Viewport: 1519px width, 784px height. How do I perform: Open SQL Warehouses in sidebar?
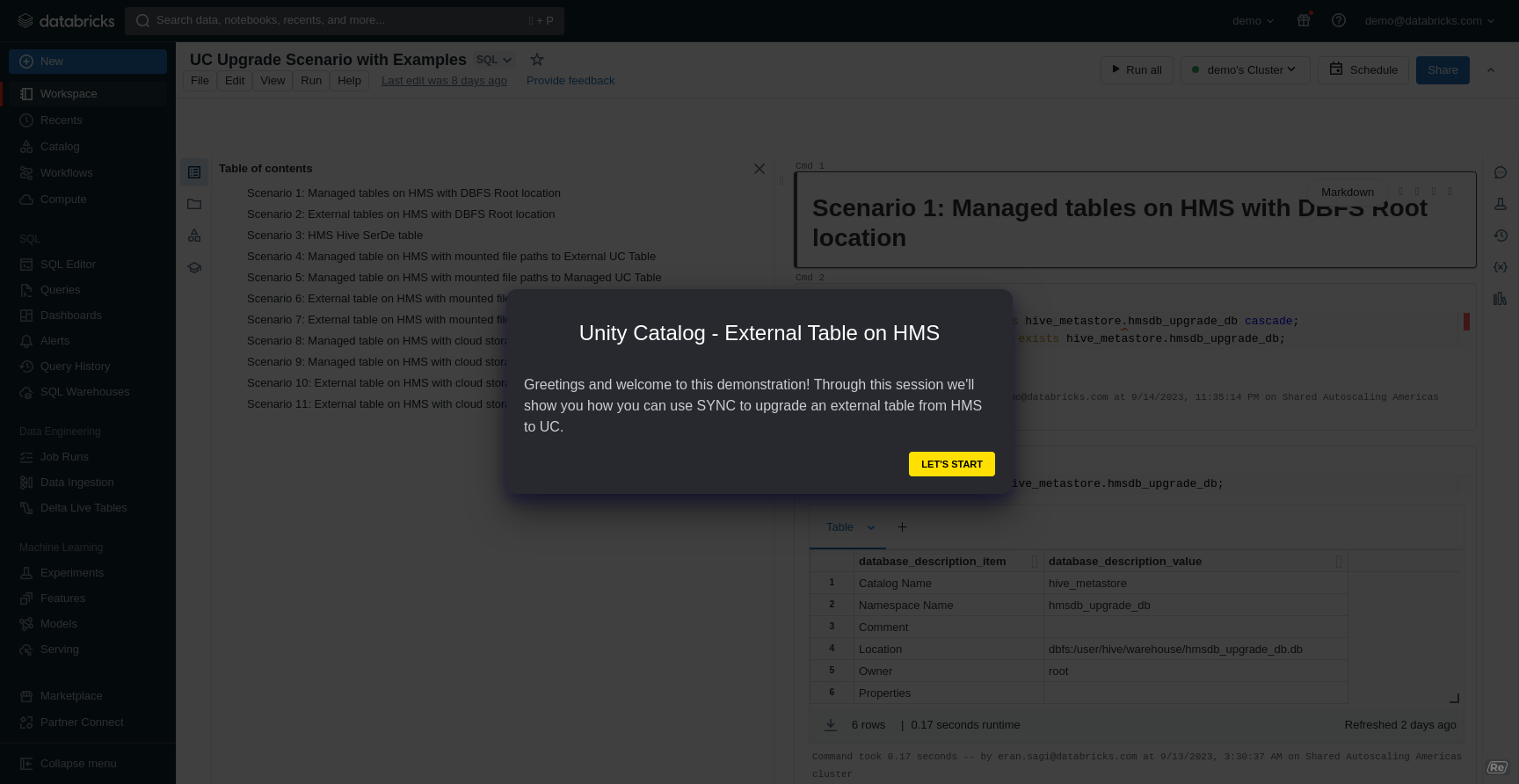point(88,392)
